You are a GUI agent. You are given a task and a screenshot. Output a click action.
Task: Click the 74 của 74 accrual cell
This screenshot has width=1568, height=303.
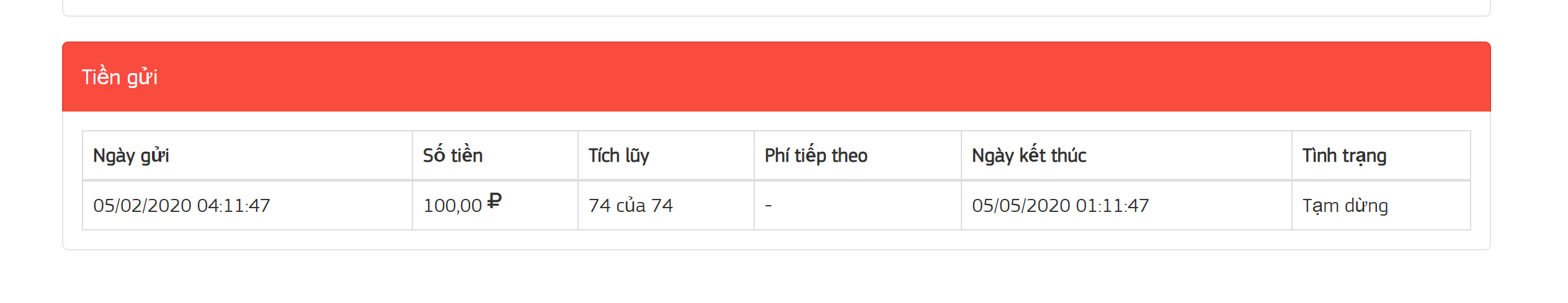631,206
